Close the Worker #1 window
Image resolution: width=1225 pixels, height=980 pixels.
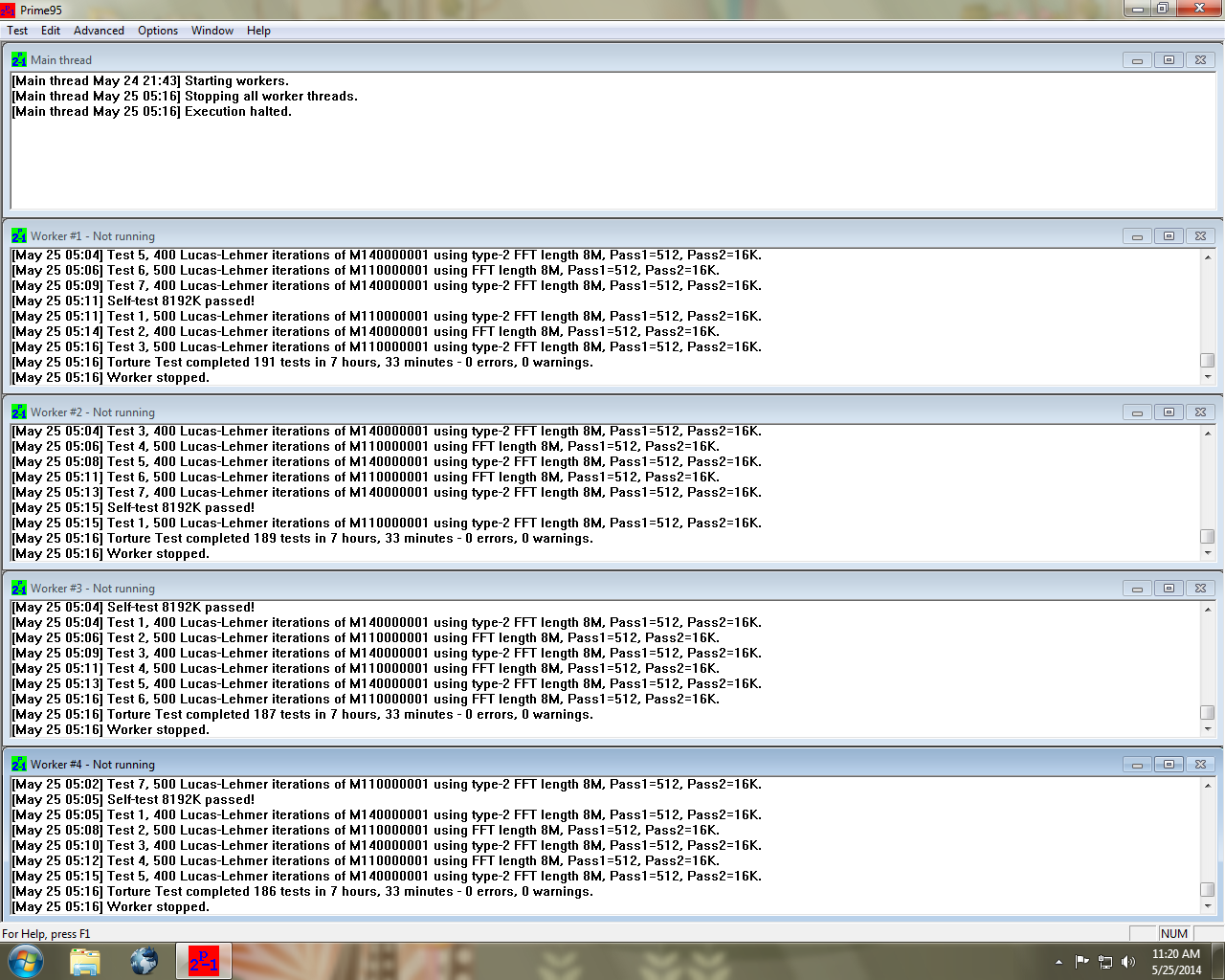coord(1200,235)
